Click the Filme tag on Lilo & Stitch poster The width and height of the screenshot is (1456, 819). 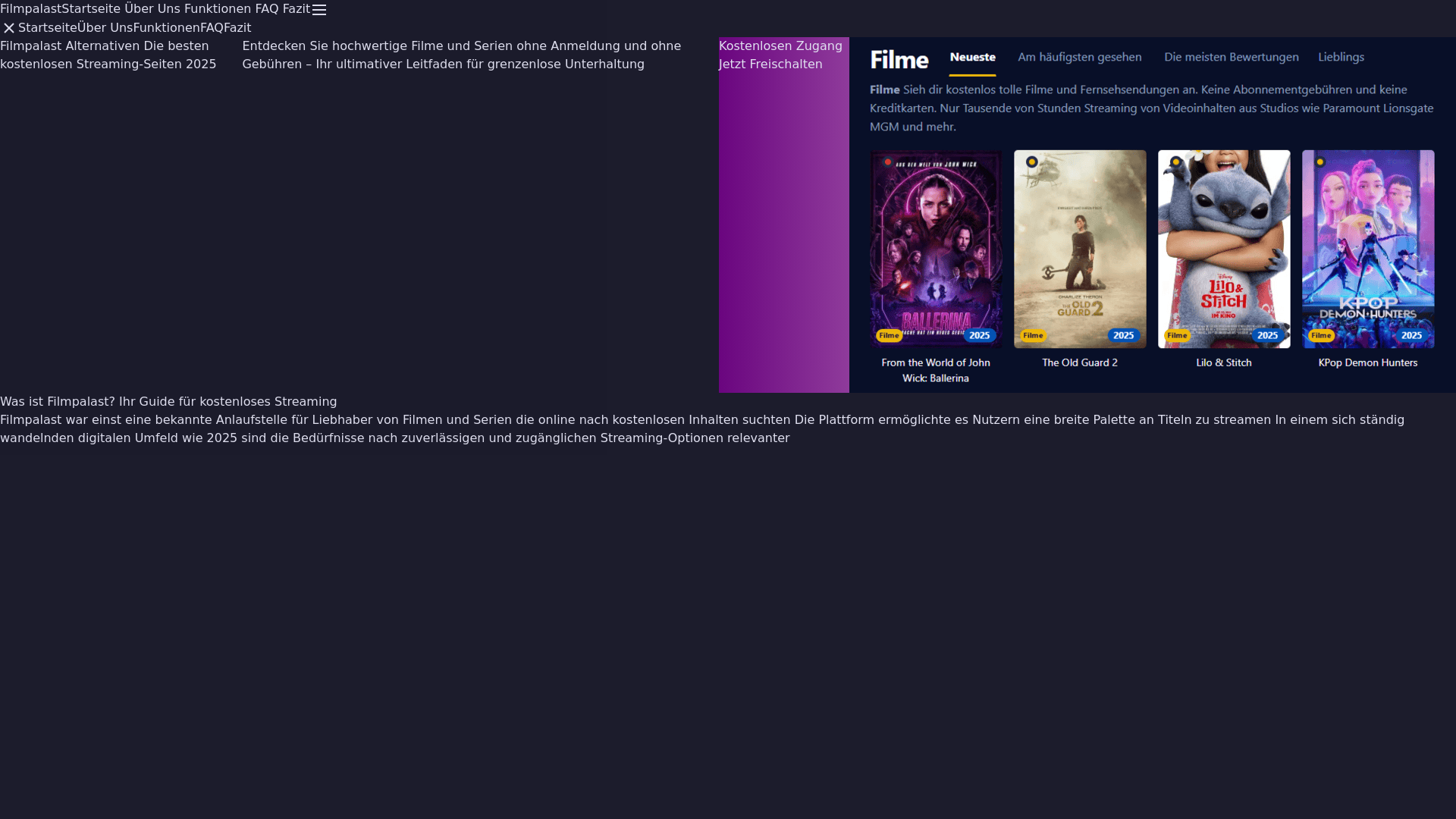pyautogui.click(x=1177, y=336)
